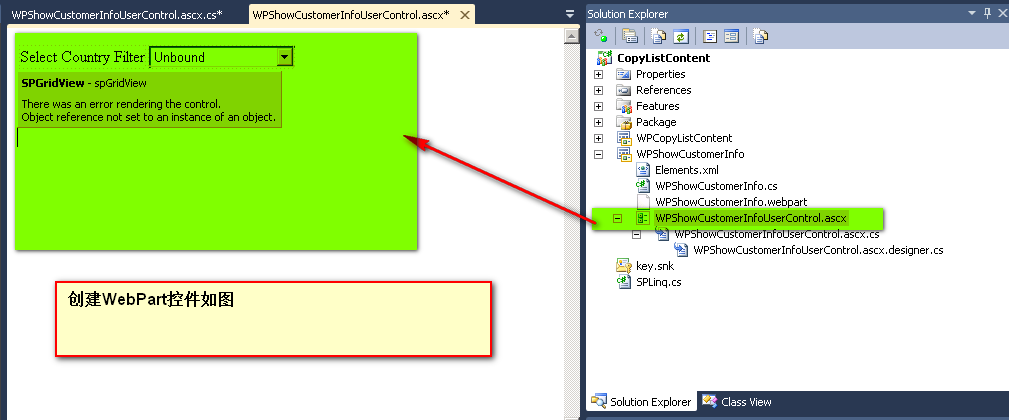Click the Properties folder icon
The height and width of the screenshot is (420, 1009).
[x=624, y=74]
